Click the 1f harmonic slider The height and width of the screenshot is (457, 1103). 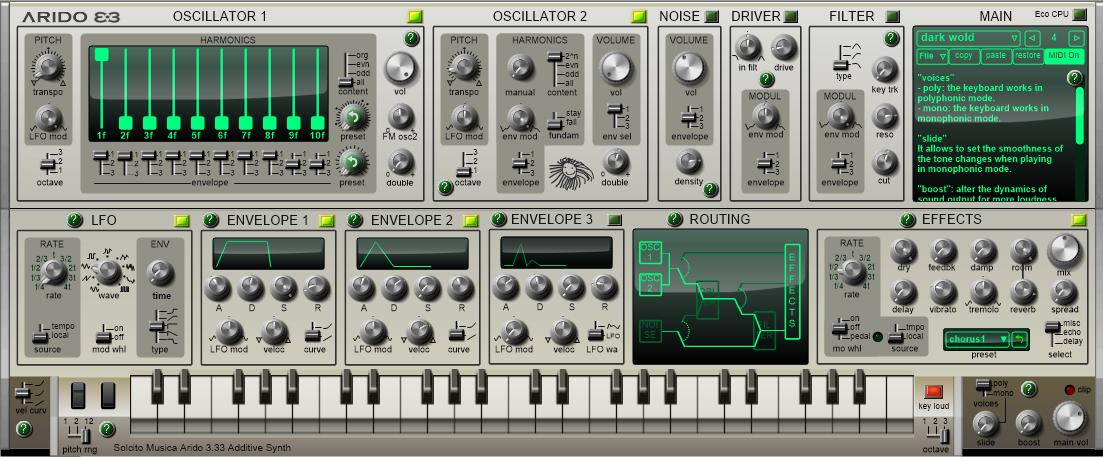tap(101, 91)
